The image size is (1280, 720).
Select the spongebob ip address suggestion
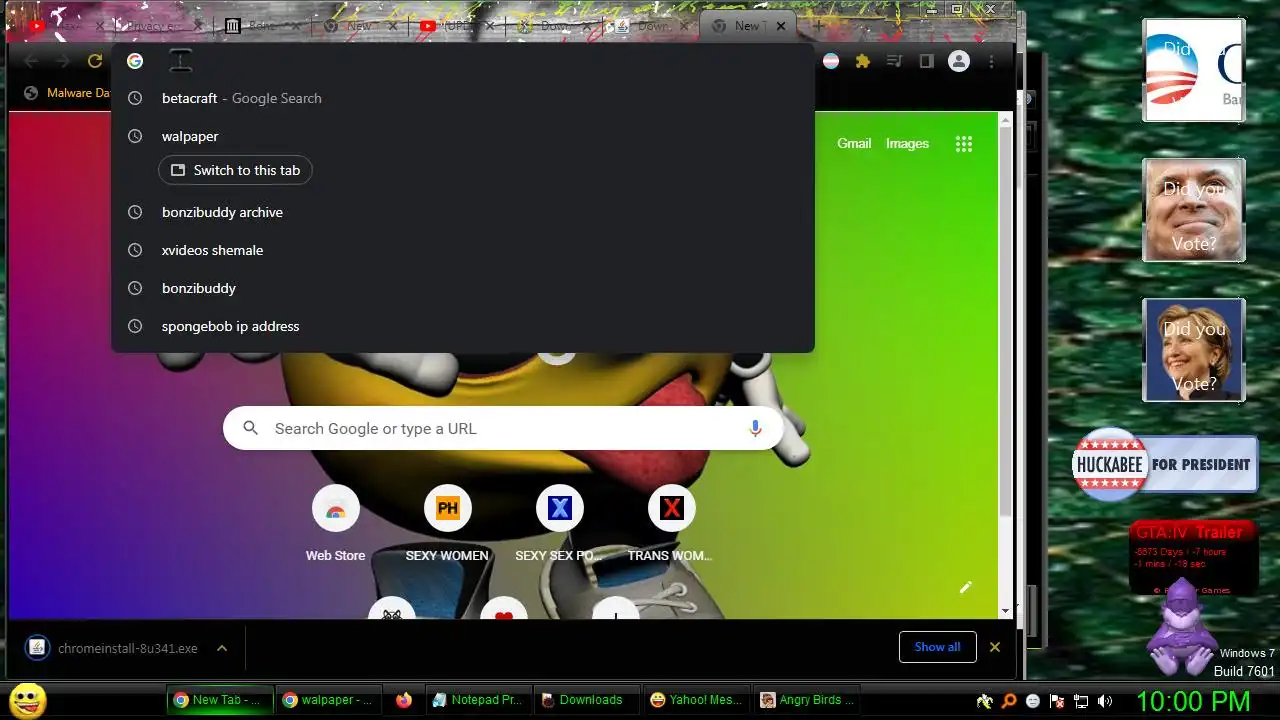pos(463,326)
